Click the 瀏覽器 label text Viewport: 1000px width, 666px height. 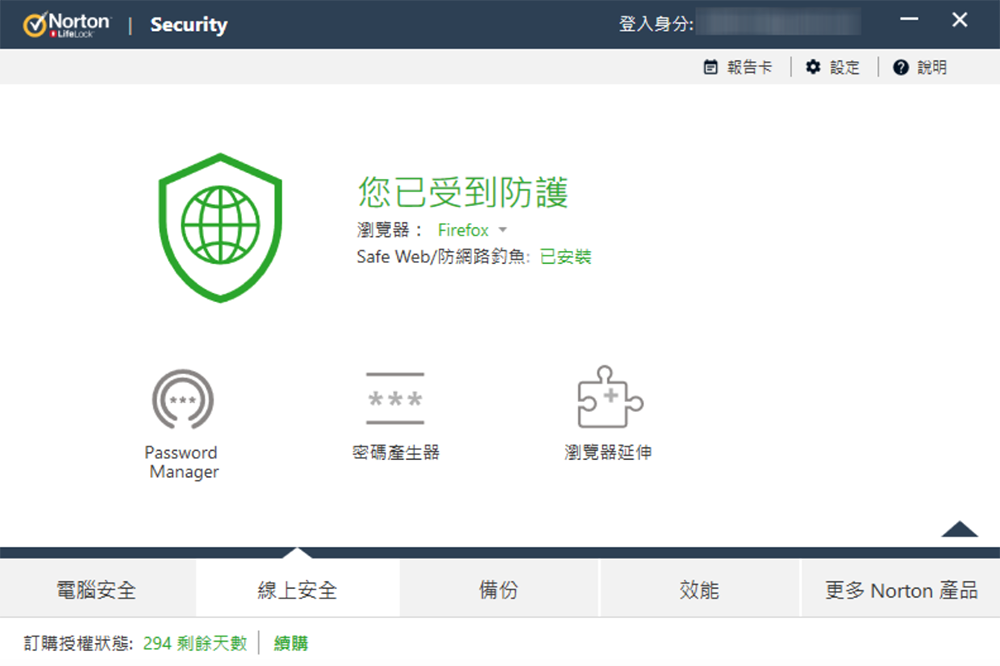pyautogui.click(x=388, y=230)
